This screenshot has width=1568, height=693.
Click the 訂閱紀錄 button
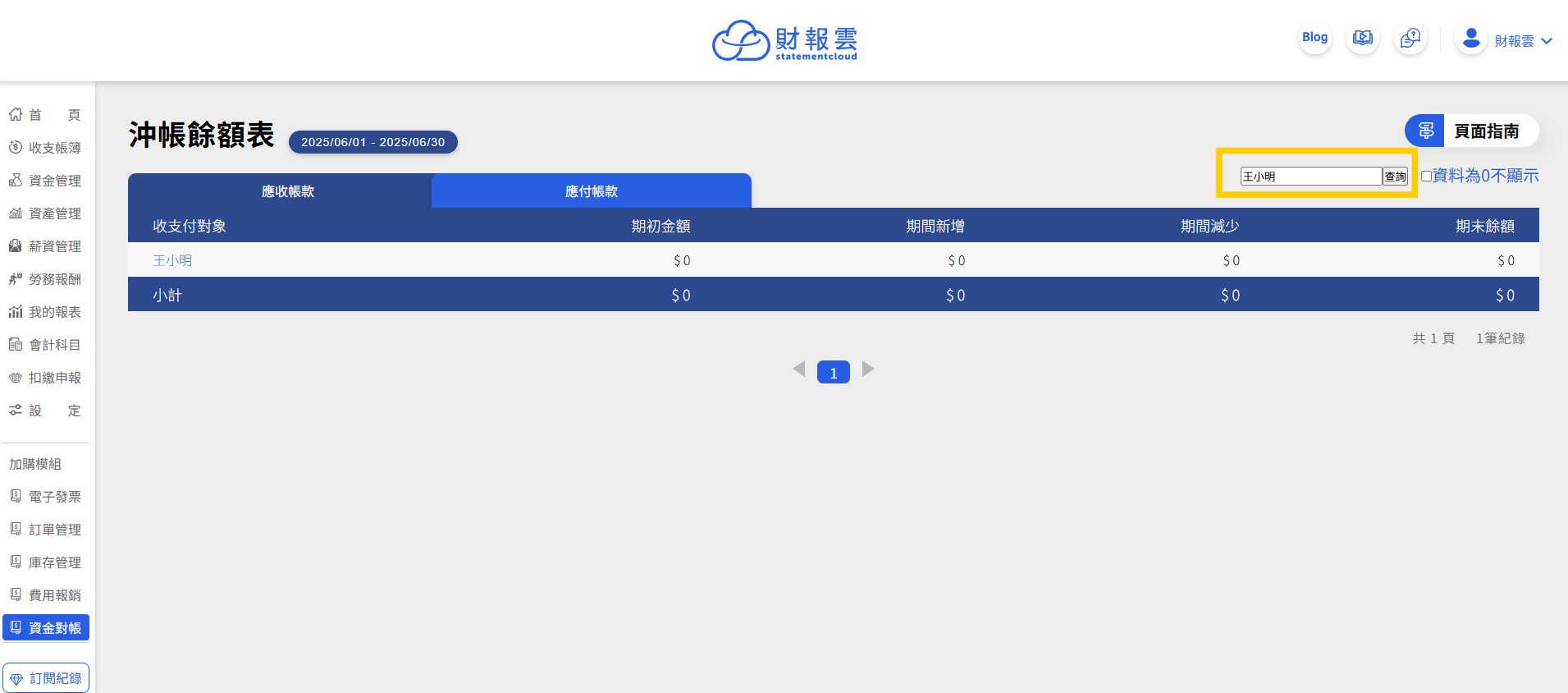pos(46,678)
